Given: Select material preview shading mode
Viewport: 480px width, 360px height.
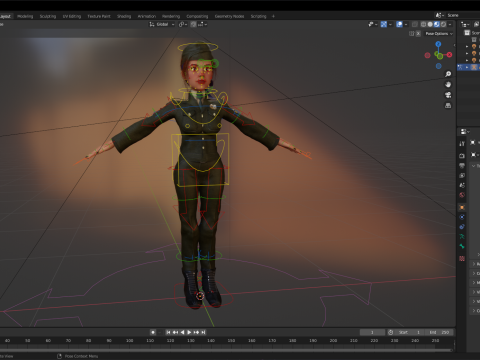Looking at the screenshot, I should [437, 24].
